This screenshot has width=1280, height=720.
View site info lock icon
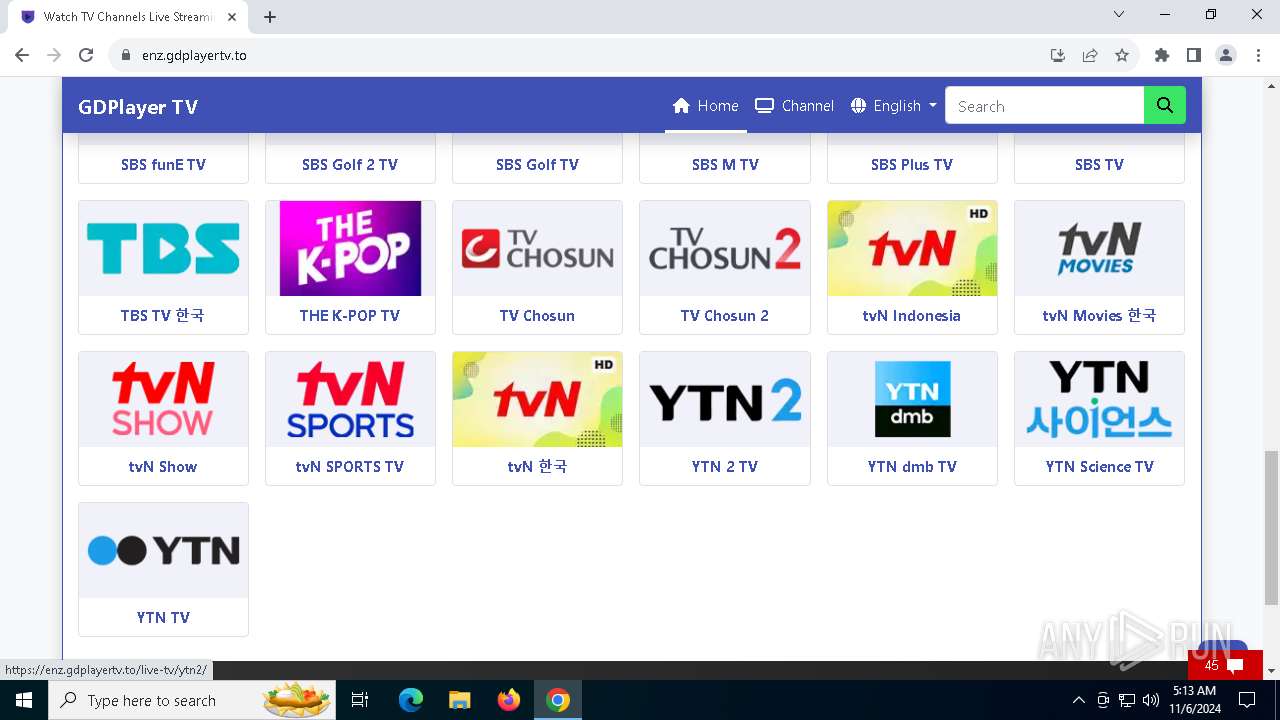126,55
